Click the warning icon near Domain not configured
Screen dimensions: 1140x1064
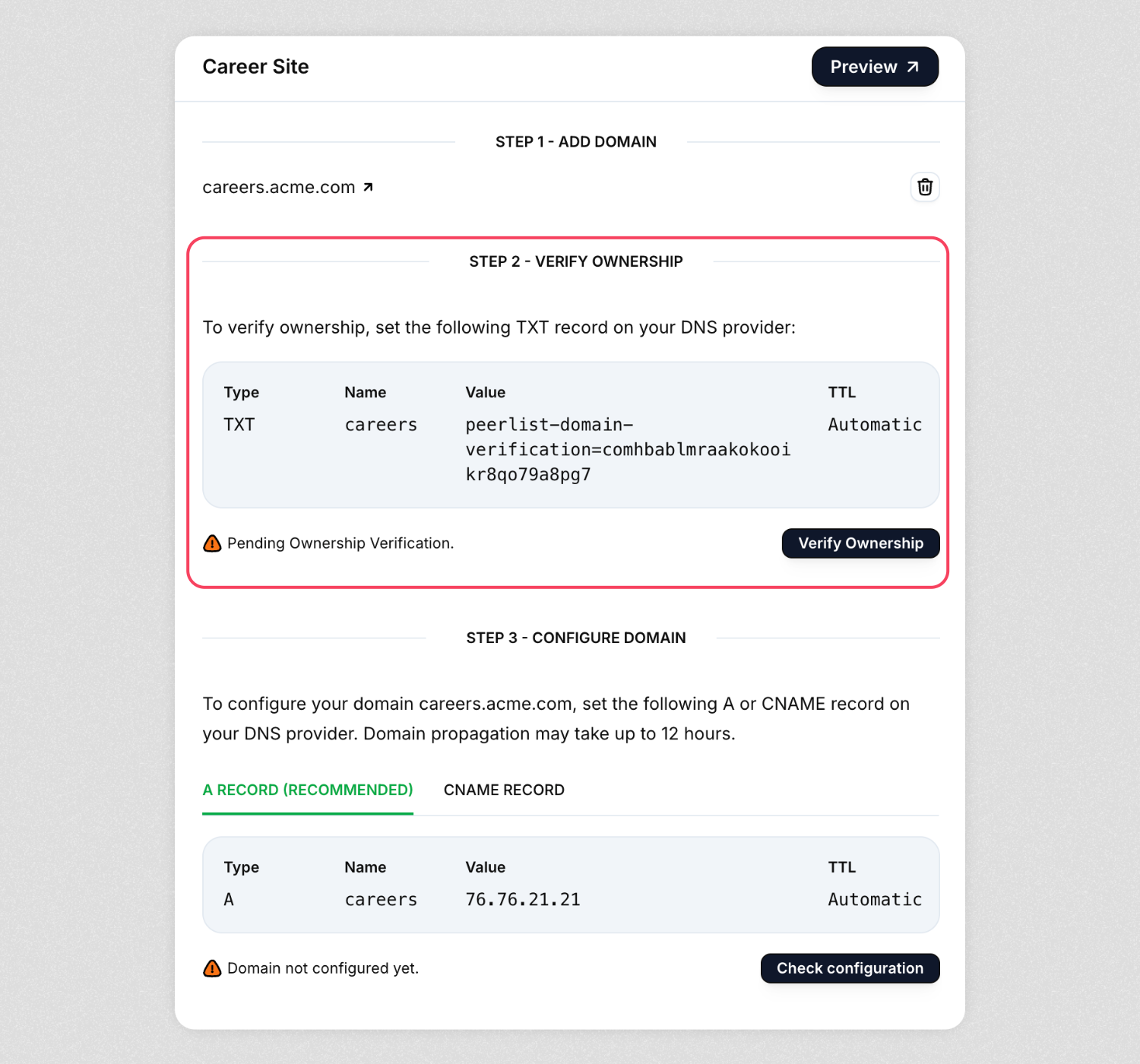coord(212,968)
